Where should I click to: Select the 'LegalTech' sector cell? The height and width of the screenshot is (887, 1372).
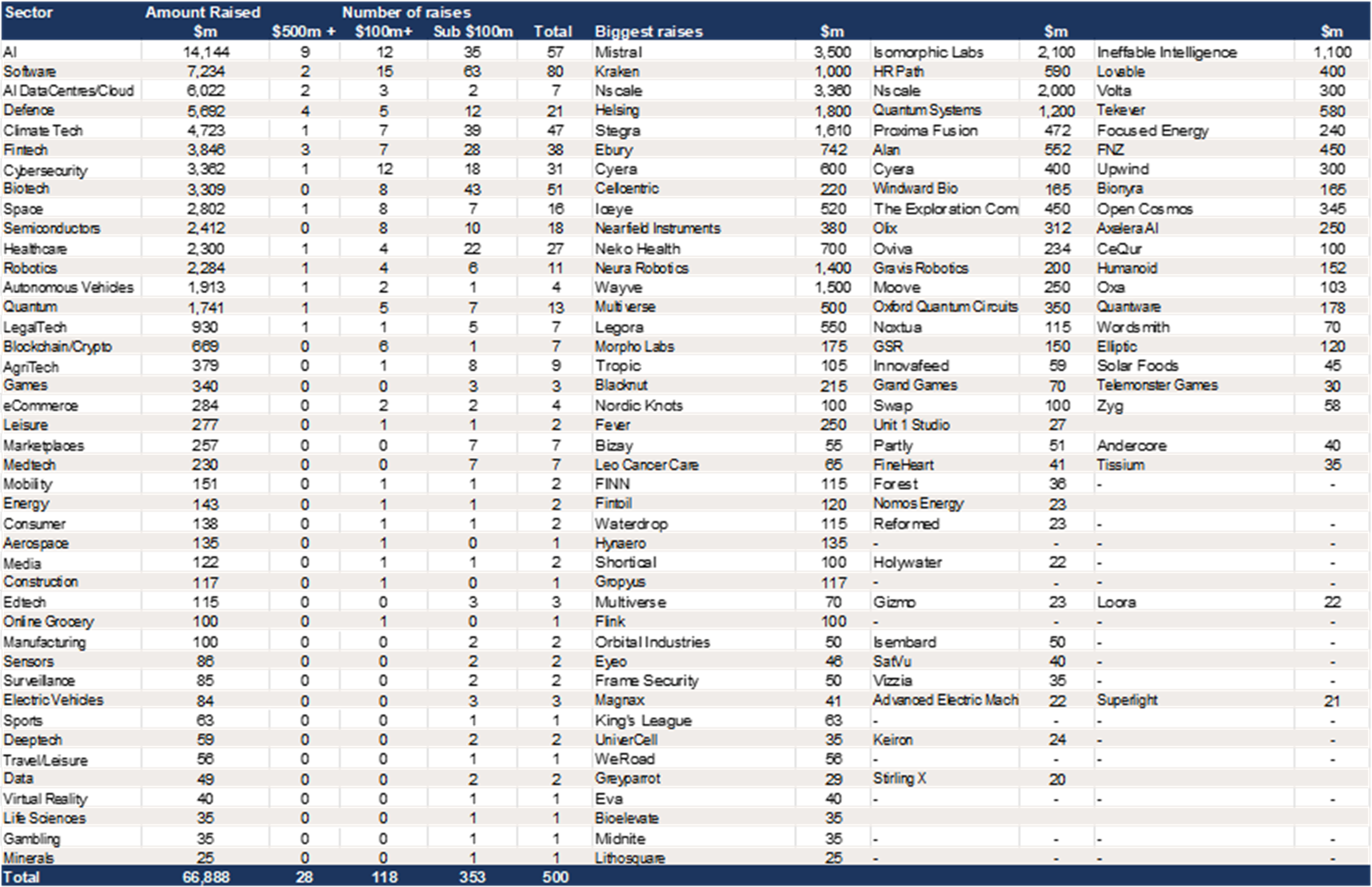point(34,327)
